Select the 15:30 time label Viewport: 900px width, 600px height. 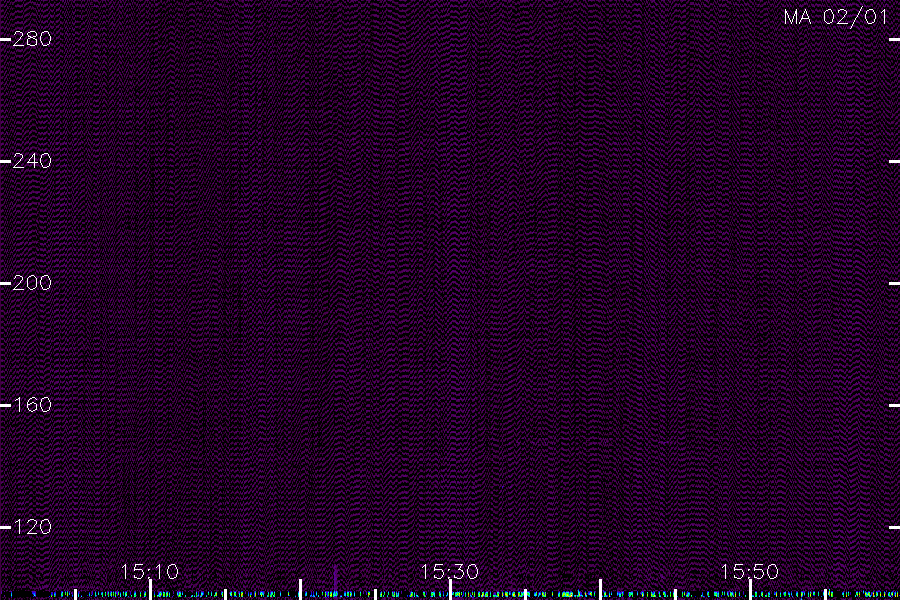click(450, 572)
